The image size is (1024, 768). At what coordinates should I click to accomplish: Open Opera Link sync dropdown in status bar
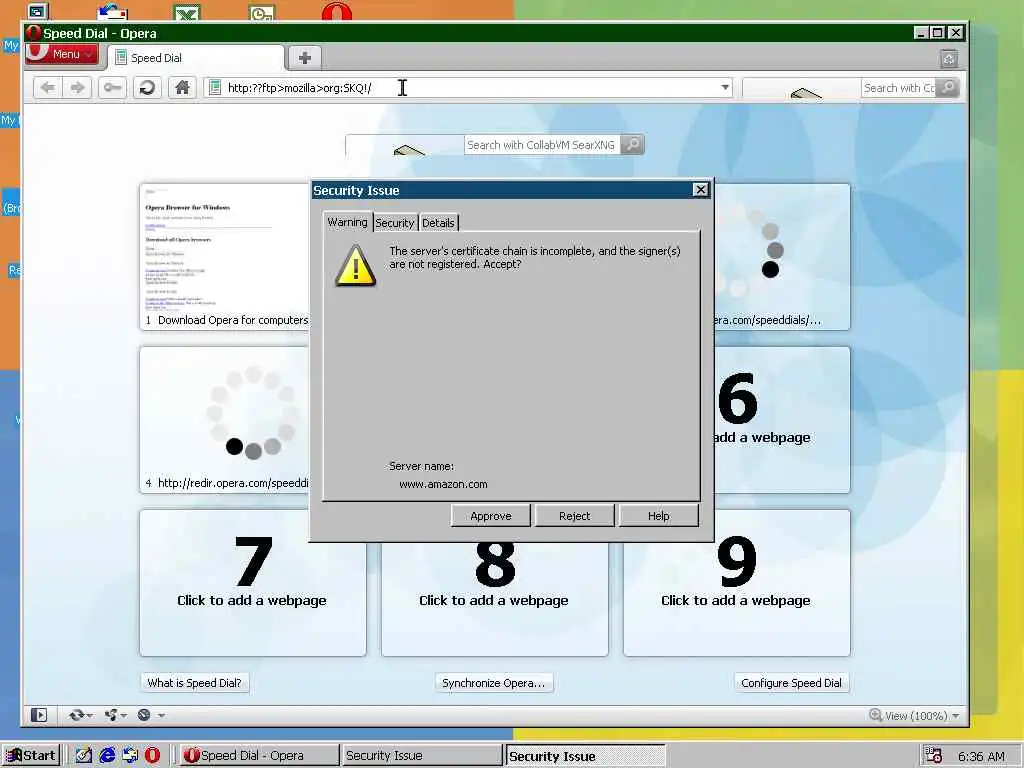[x=81, y=715]
